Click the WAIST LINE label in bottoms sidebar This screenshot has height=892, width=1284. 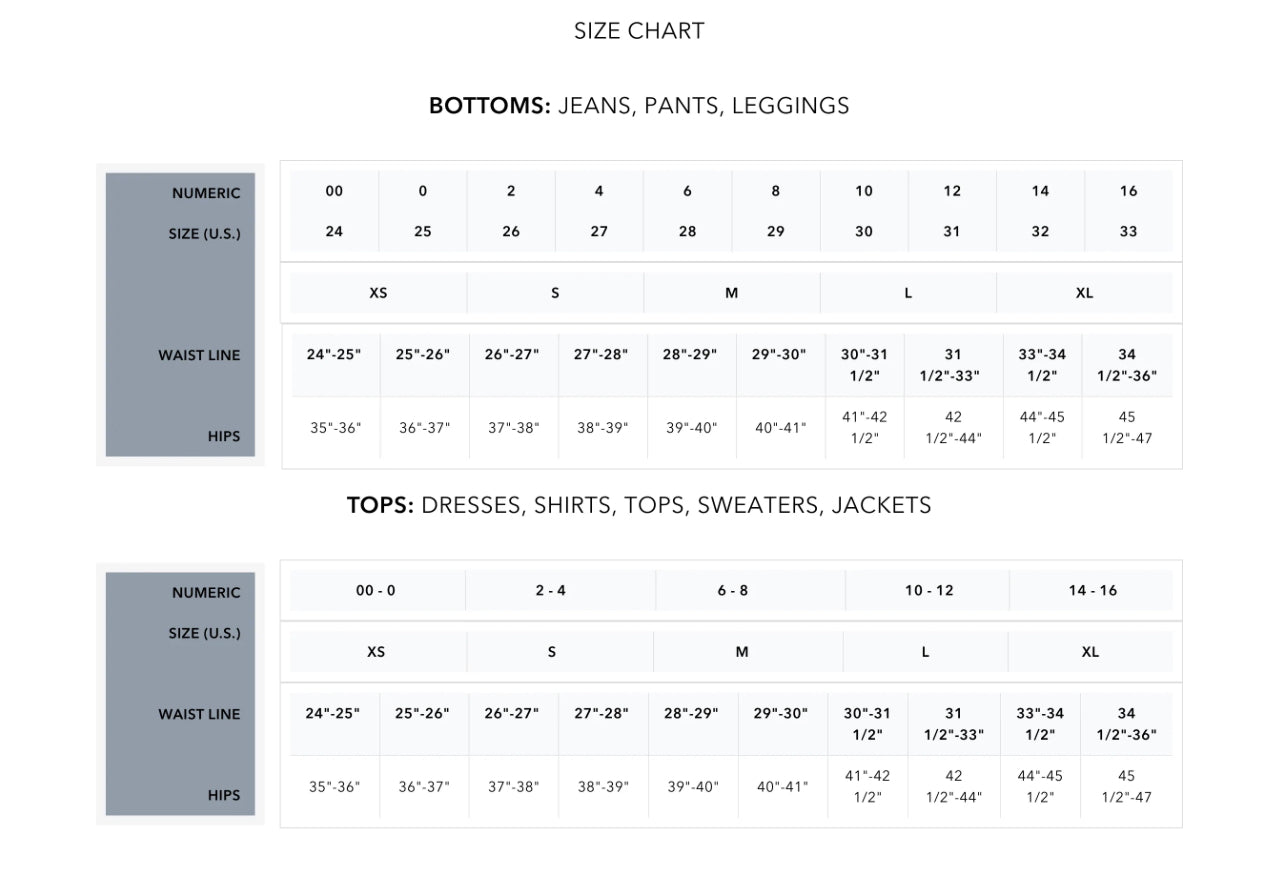(199, 356)
